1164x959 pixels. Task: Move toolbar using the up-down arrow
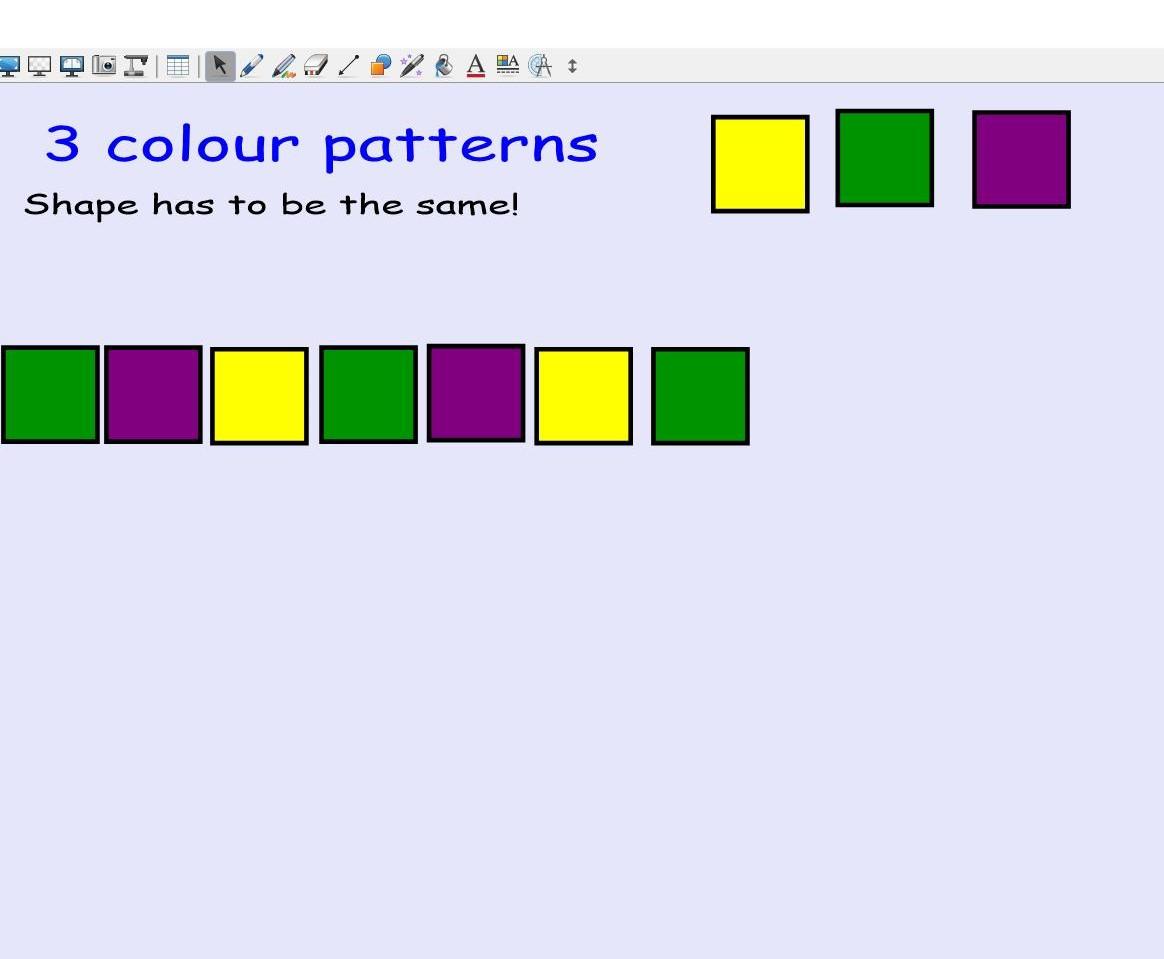(x=572, y=66)
